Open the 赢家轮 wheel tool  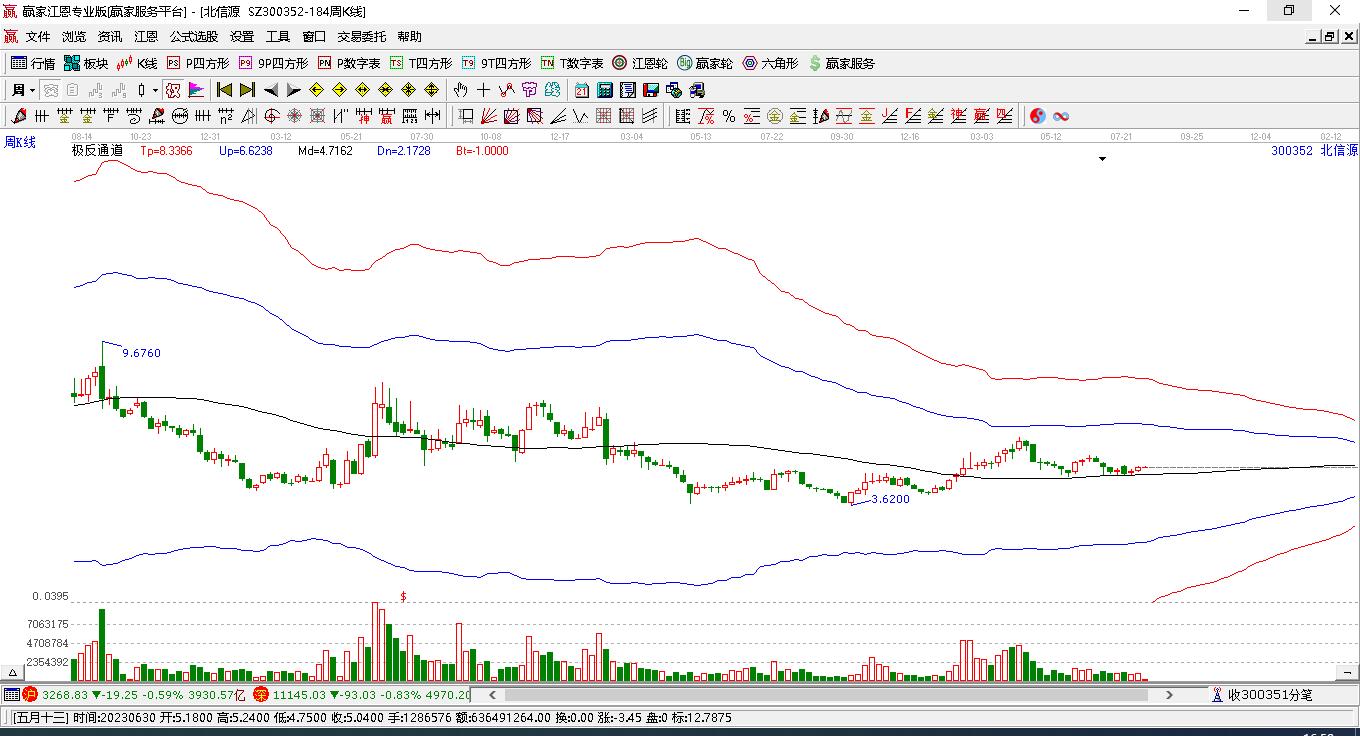coord(705,63)
